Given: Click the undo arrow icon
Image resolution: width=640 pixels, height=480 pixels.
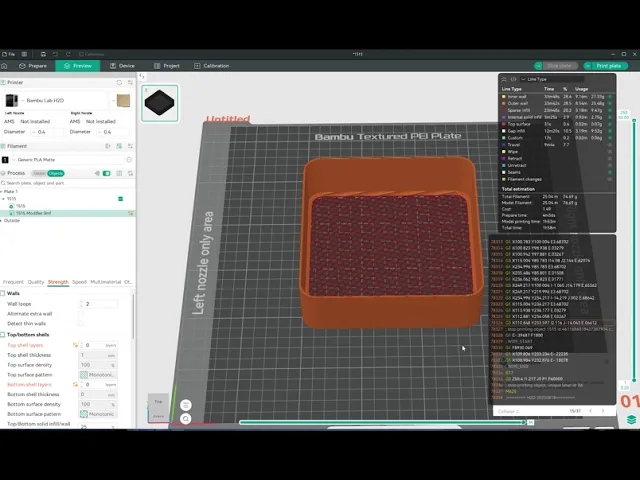Looking at the screenshot, I should click(55, 54).
